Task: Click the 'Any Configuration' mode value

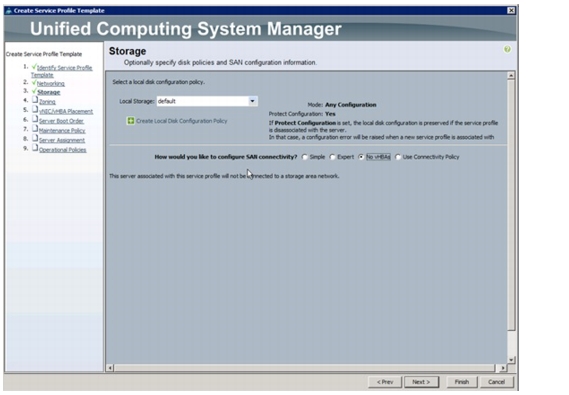Action: tap(351, 105)
